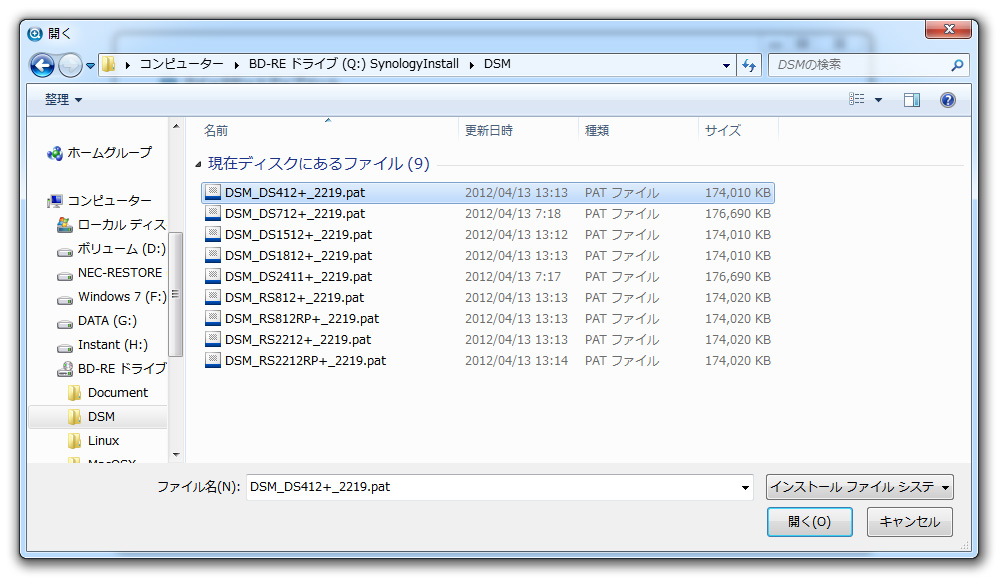Image resolution: width=1002 pixels, height=583 pixels.
Task: Click the folder icon in address bar
Action: tap(109, 64)
